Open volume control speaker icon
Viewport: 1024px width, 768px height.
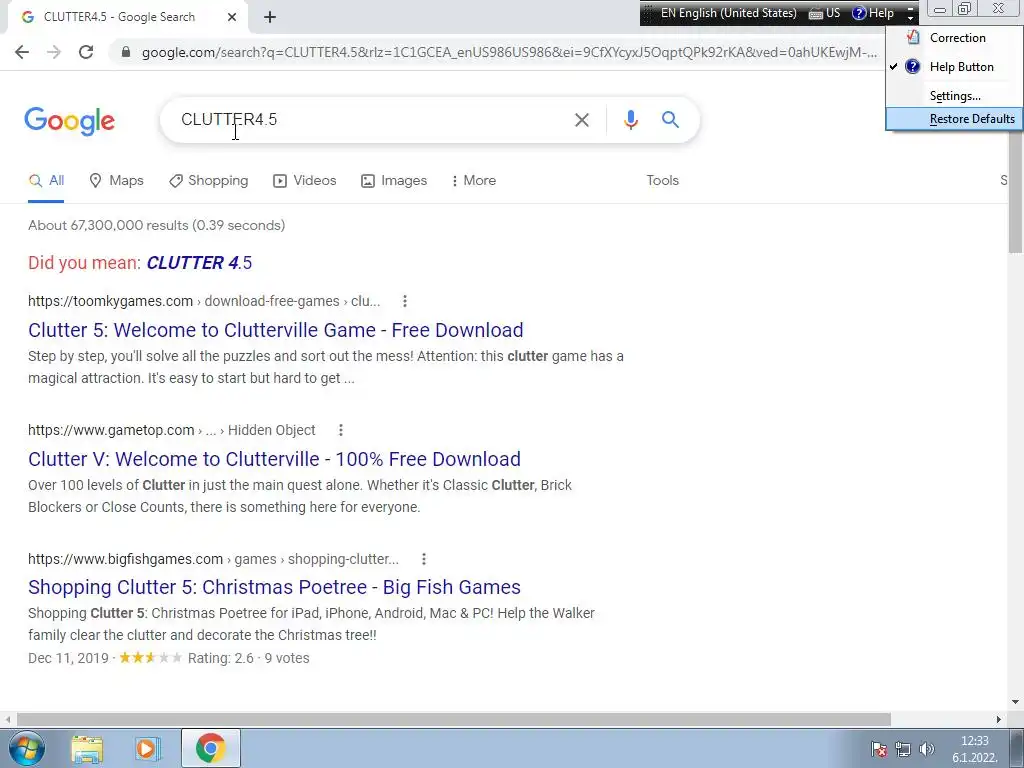[x=926, y=749]
